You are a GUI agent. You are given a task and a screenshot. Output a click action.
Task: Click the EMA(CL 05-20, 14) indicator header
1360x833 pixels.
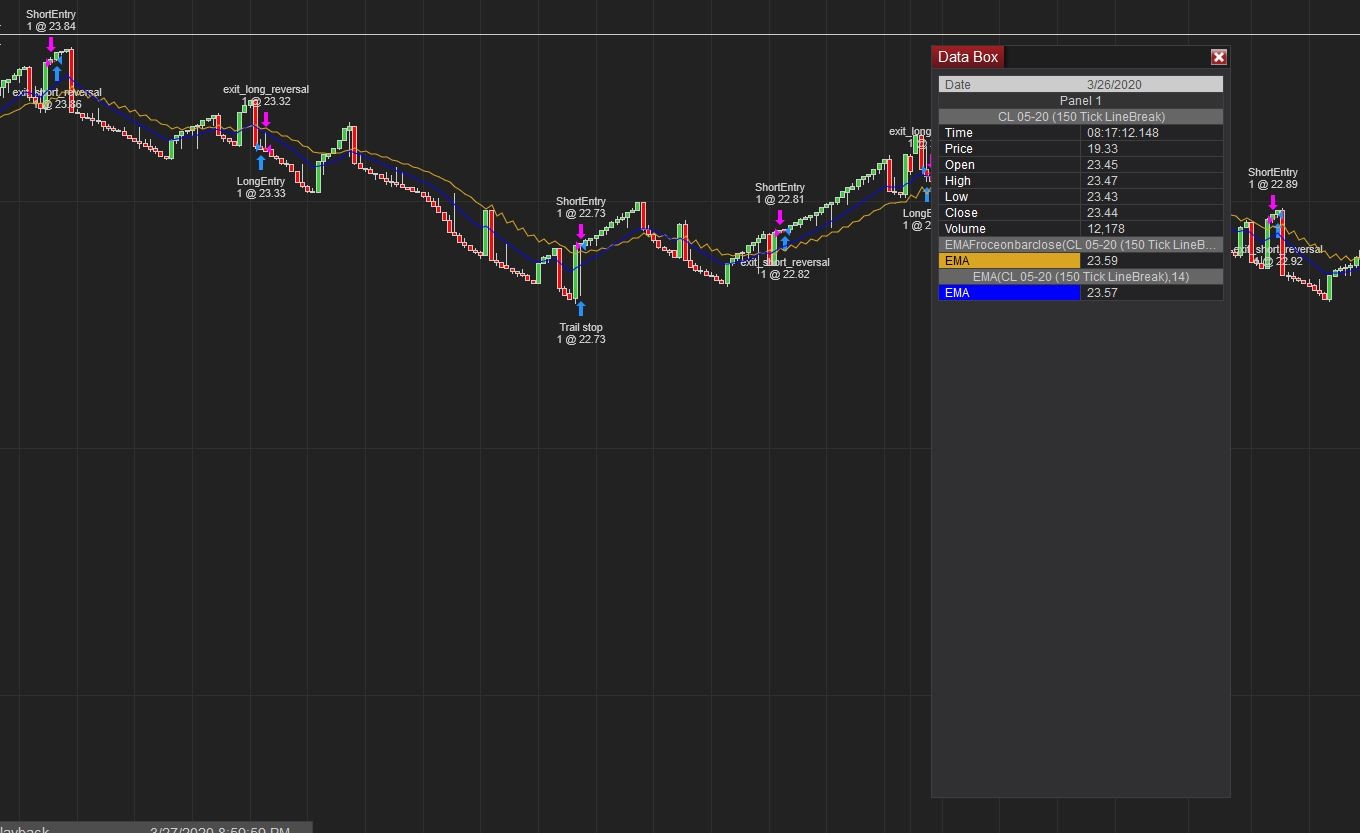tap(1081, 277)
